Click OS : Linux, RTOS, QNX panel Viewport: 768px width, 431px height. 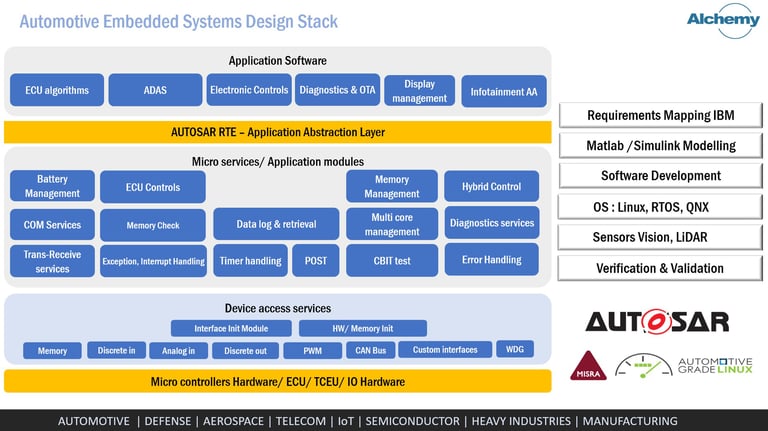[x=660, y=207]
